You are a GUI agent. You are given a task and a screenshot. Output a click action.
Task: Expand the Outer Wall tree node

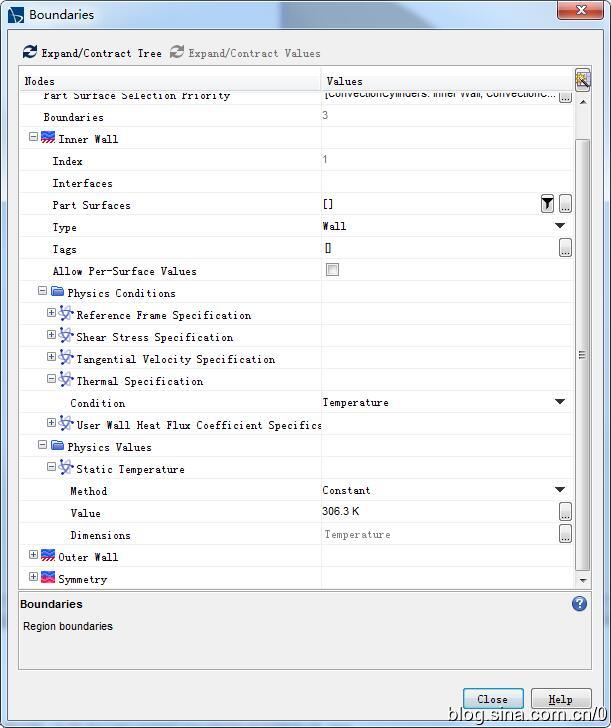point(33,556)
